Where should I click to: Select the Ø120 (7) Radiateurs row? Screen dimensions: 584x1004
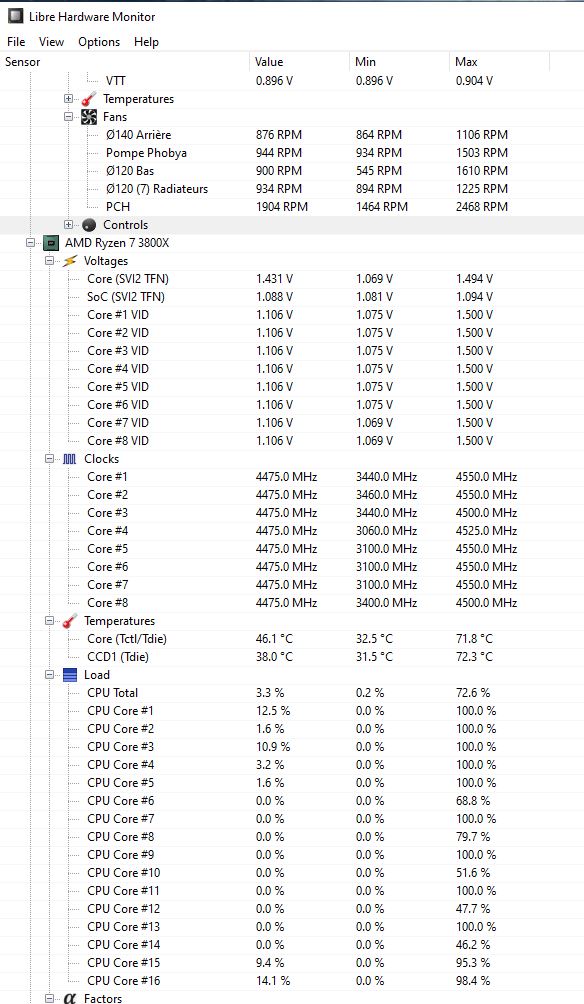point(292,188)
